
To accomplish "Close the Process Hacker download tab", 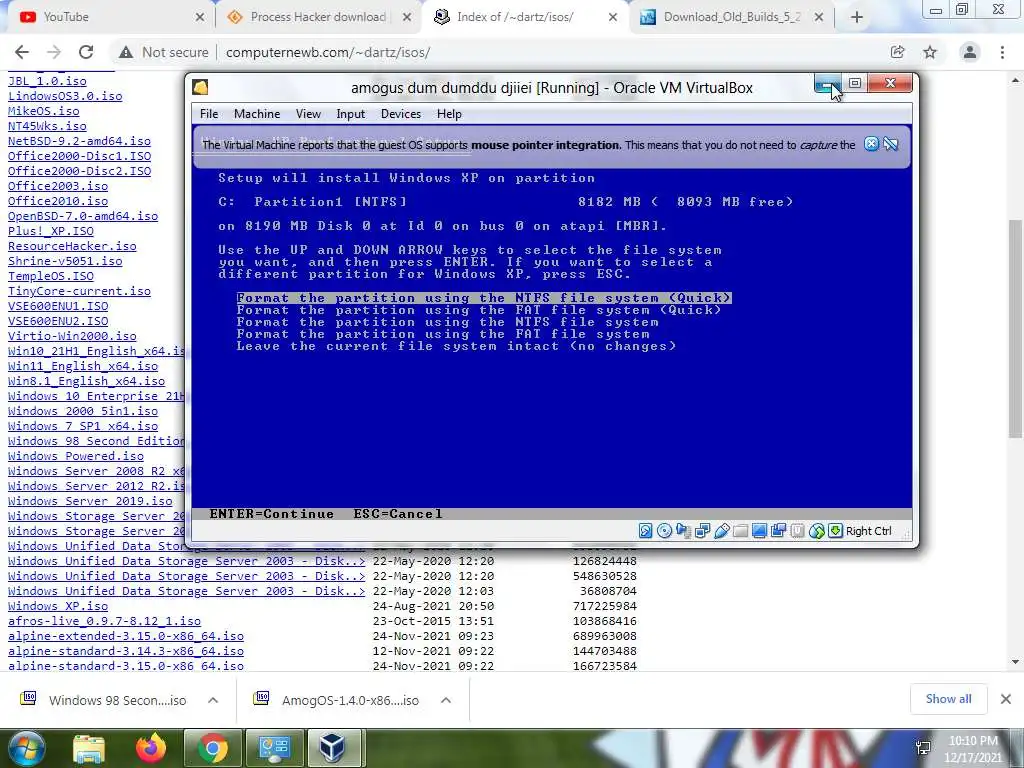I will click(x=406, y=18).
